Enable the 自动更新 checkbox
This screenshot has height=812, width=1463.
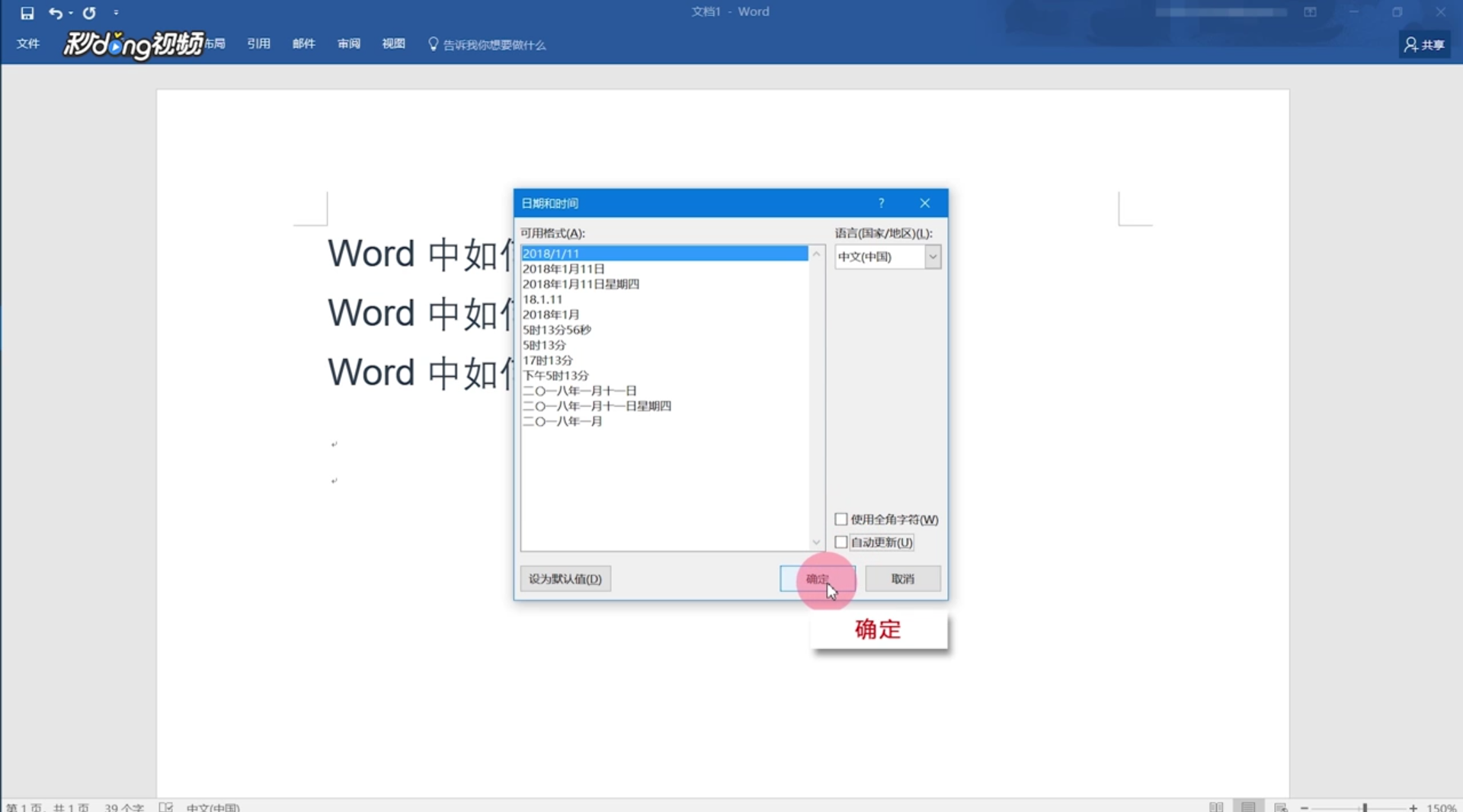coord(841,542)
